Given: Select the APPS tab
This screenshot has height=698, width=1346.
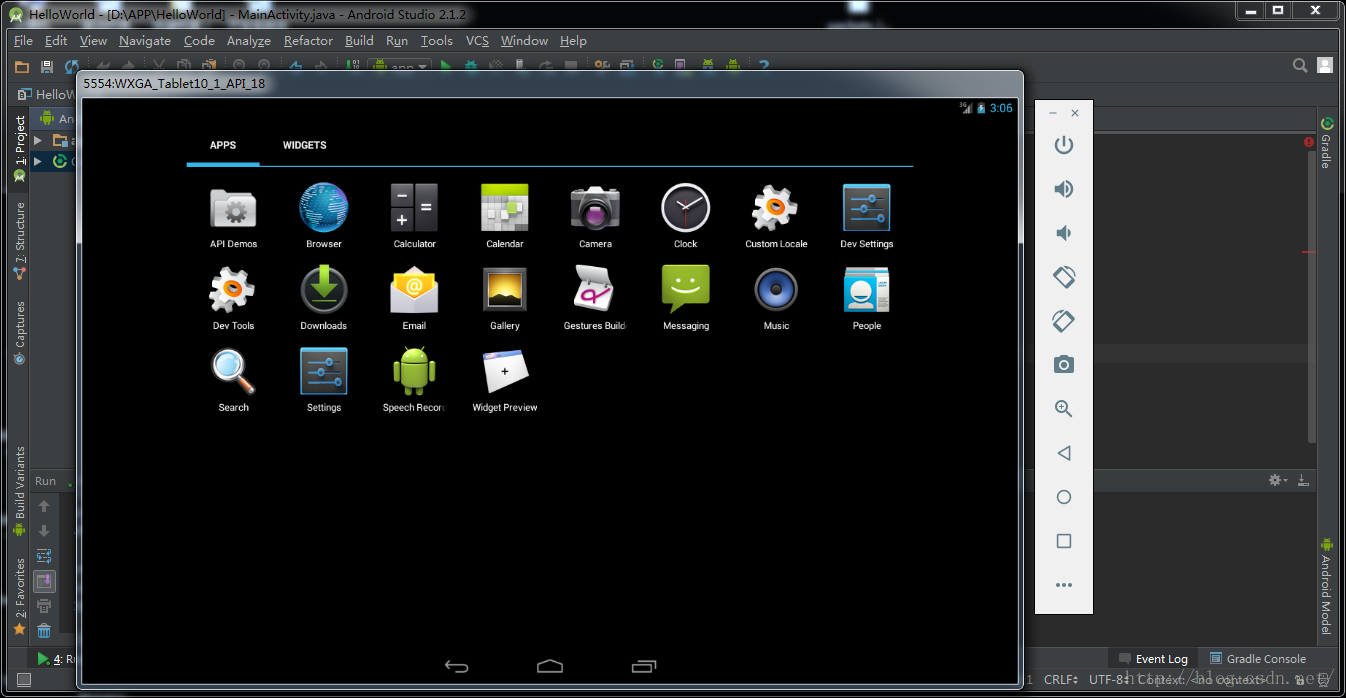Looking at the screenshot, I should (x=223, y=145).
